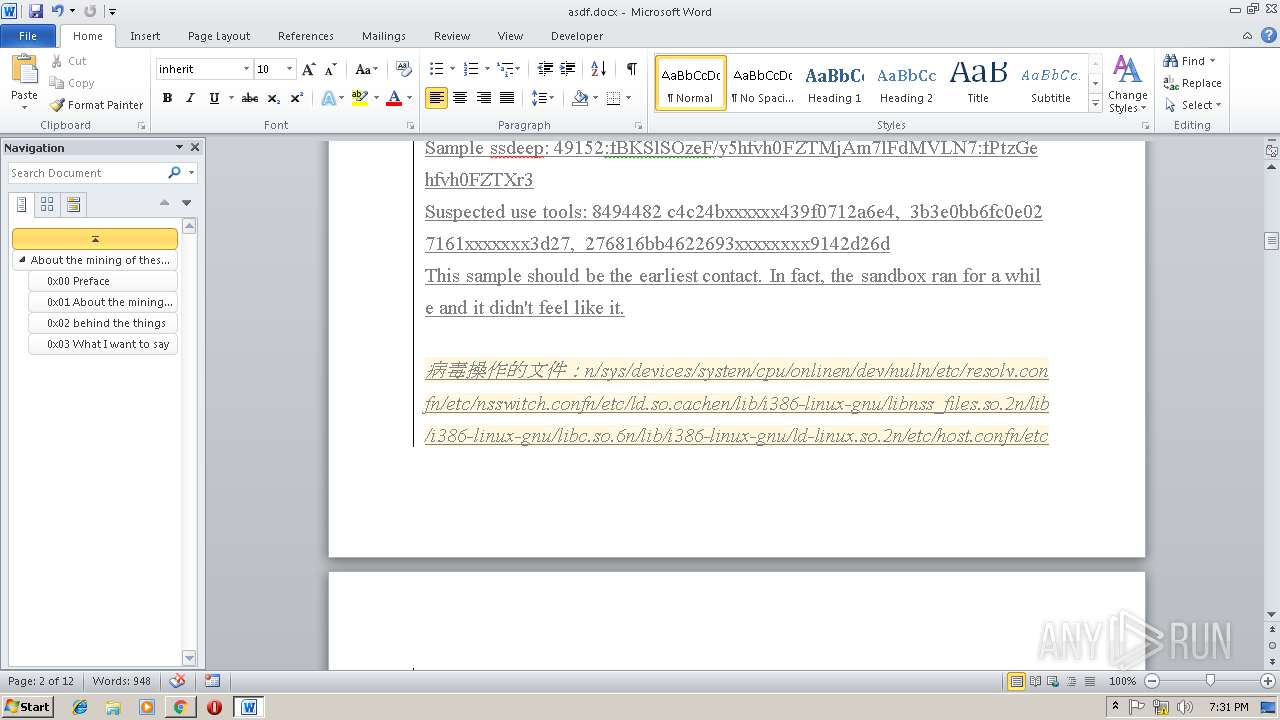
Task: Sort the selected paragraphs
Action: click(598, 69)
